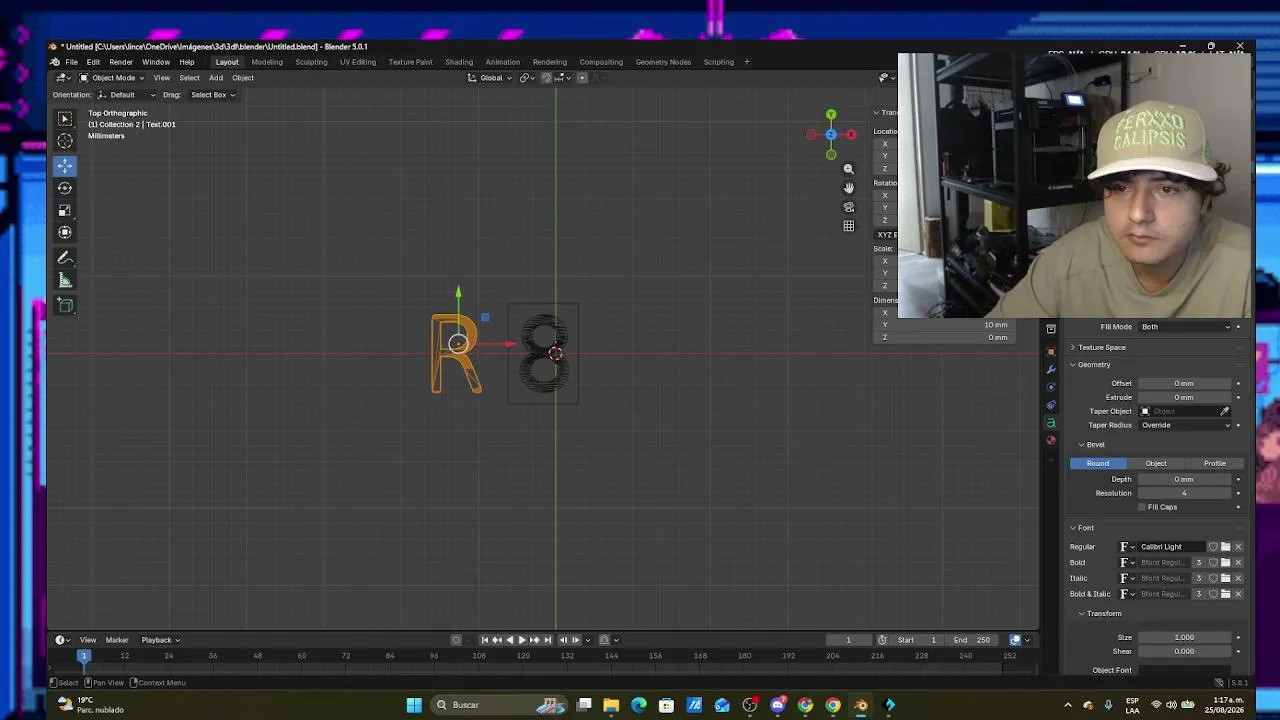Open Orientation Default dropdown
Screen dimensions: 1280x720
point(125,95)
